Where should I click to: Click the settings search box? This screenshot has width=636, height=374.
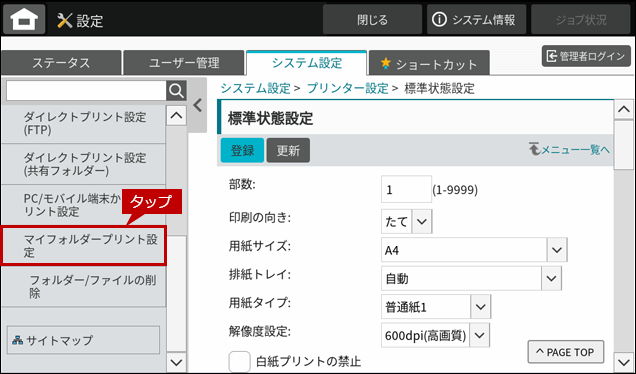(86, 90)
